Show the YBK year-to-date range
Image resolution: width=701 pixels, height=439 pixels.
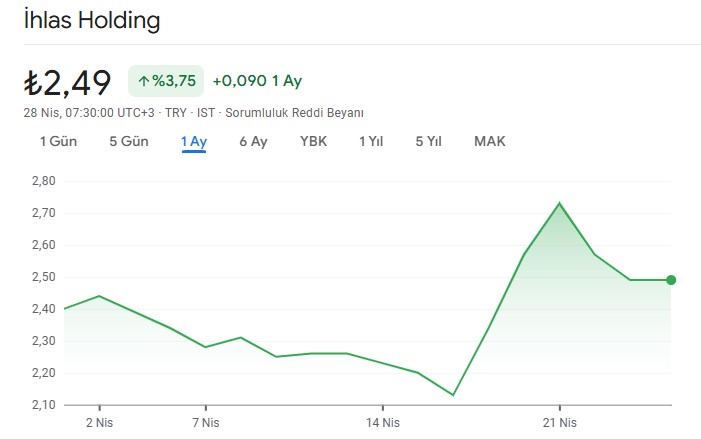click(x=313, y=141)
